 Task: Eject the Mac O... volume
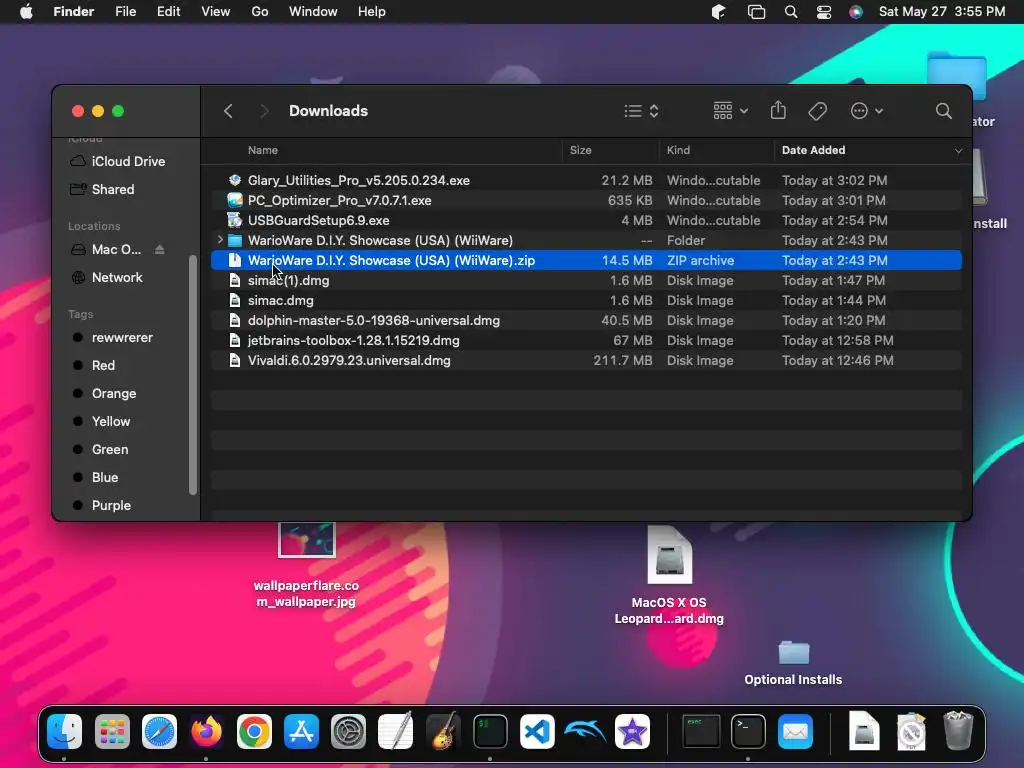tap(159, 249)
